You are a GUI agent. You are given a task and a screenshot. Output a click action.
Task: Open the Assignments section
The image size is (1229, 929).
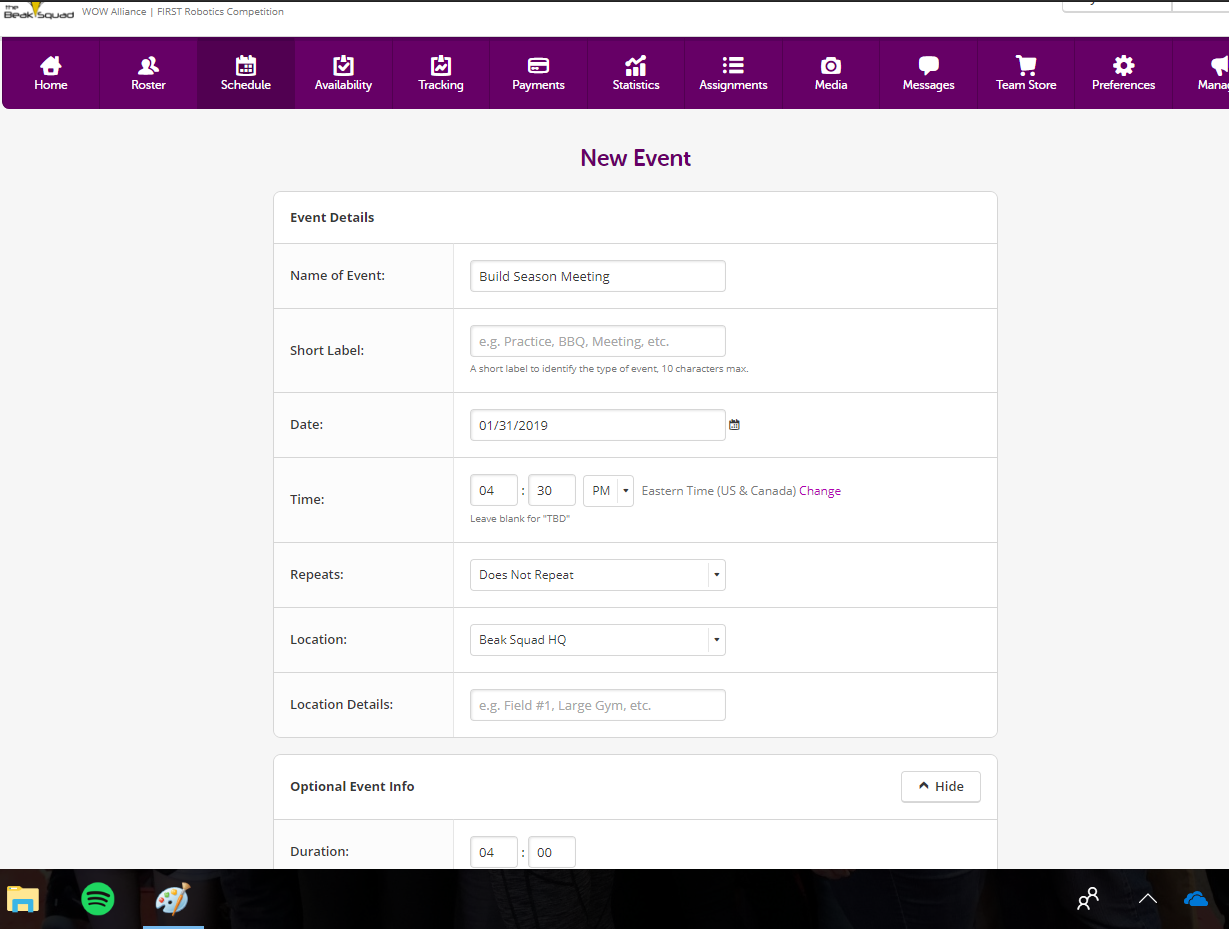click(733, 73)
